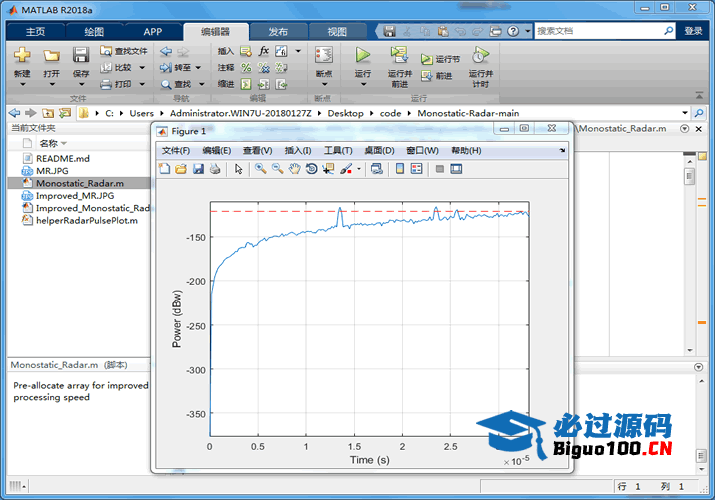The width and height of the screenshot is (715, 500).
Task: Click the Uncomment icon with crossed percent
Action: pyautogui.click(x=264, y=67)
